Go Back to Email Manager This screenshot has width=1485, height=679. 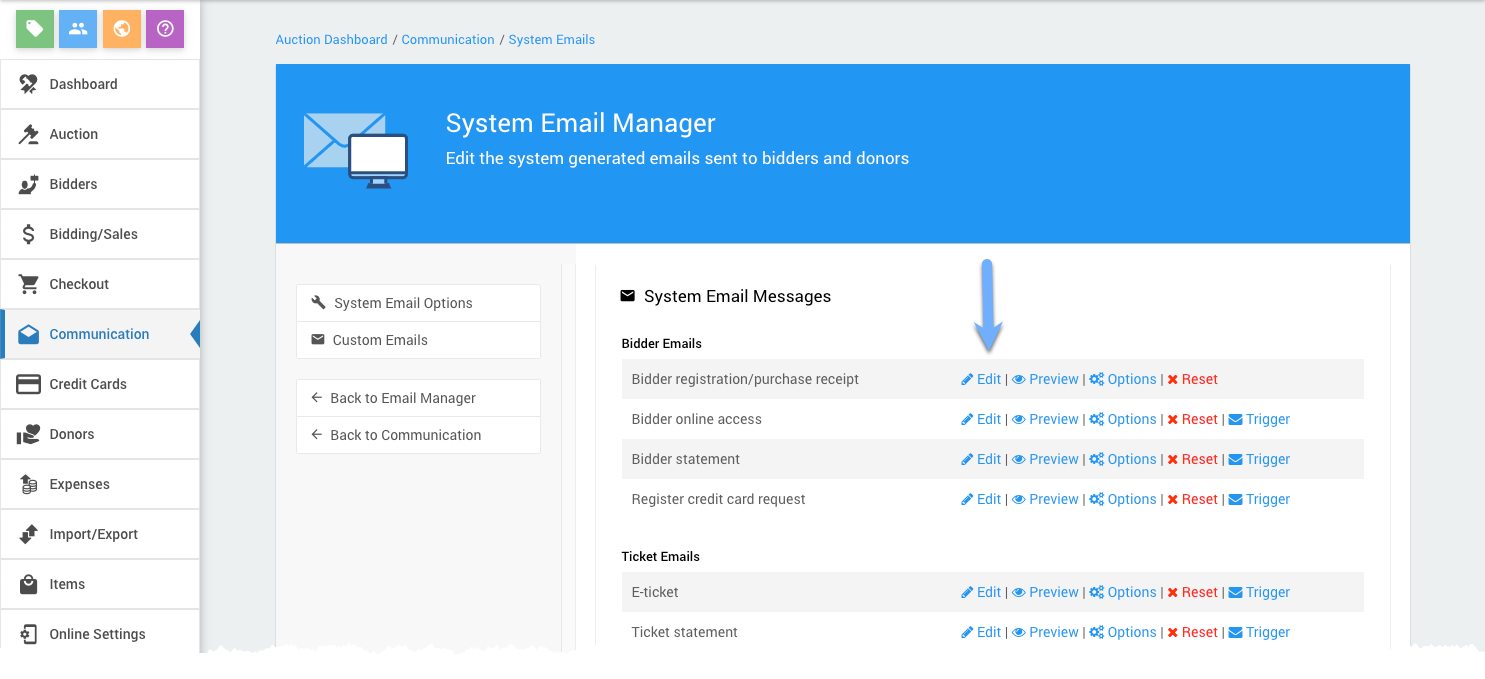(x=403, y=398)
